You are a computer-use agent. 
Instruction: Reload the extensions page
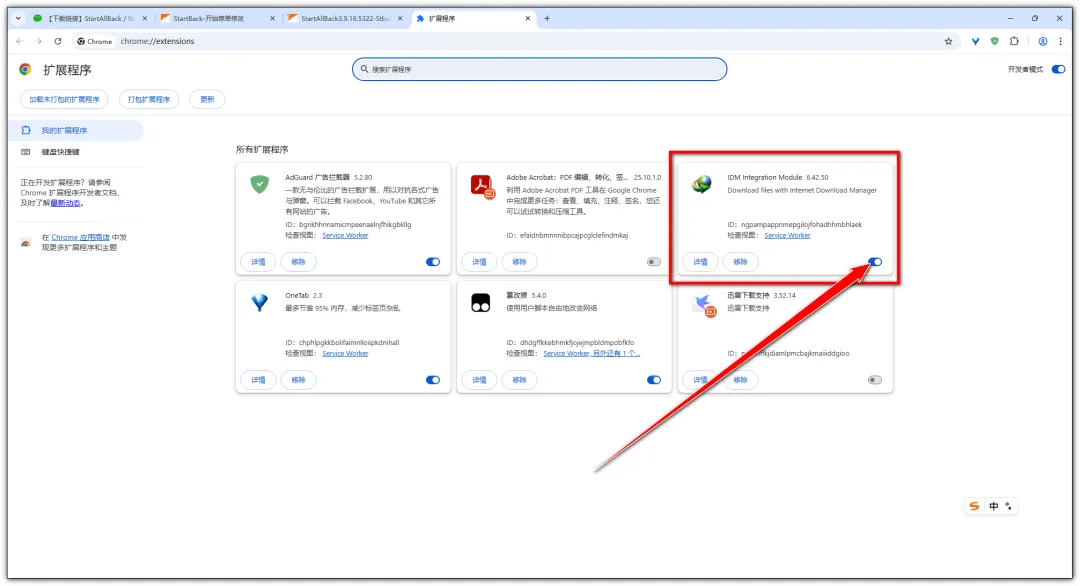click(x=58, y=41)
